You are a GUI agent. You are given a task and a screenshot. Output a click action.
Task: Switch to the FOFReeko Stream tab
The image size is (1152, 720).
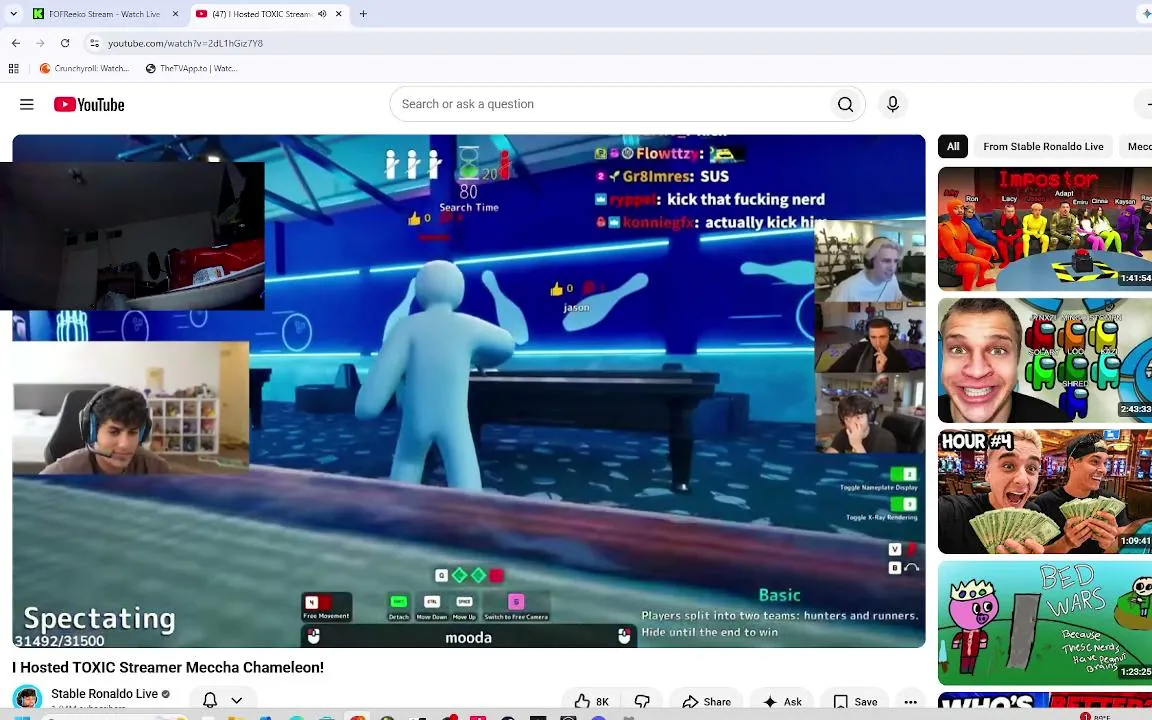[x=104, y=14]
